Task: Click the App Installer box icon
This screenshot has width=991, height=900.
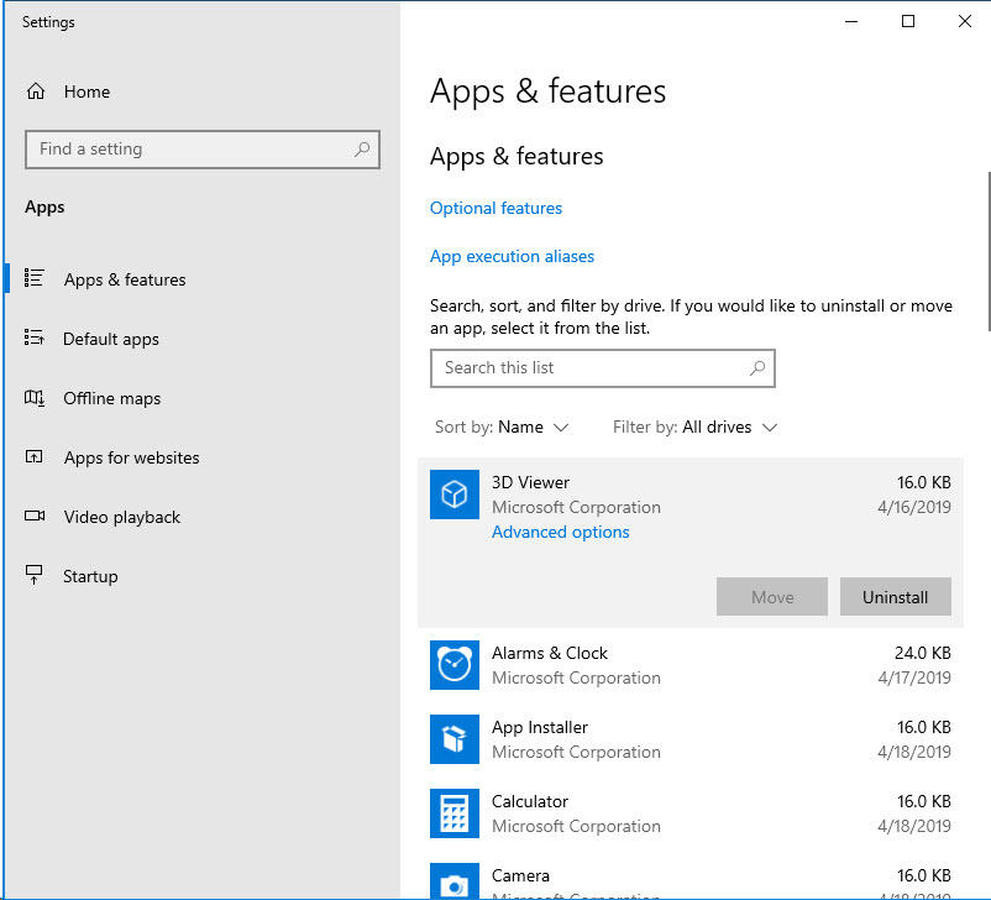Action: pos(454,739)
